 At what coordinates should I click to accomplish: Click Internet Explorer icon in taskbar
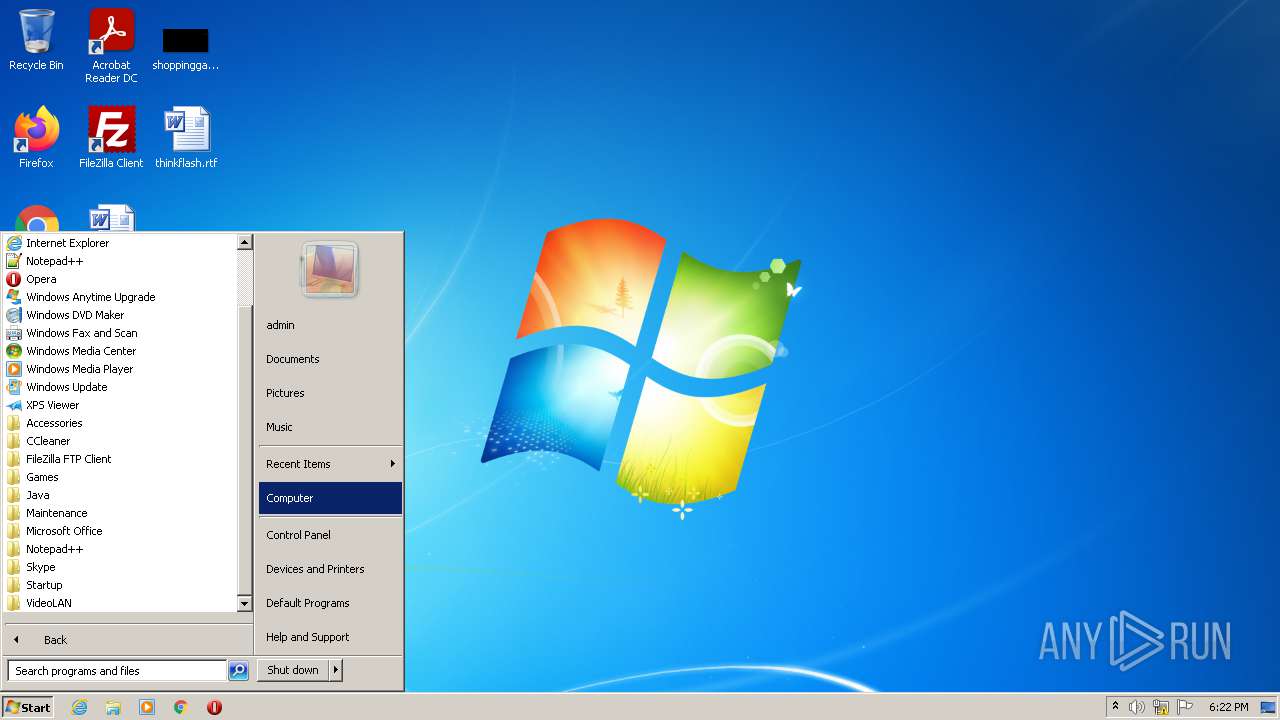79,707
